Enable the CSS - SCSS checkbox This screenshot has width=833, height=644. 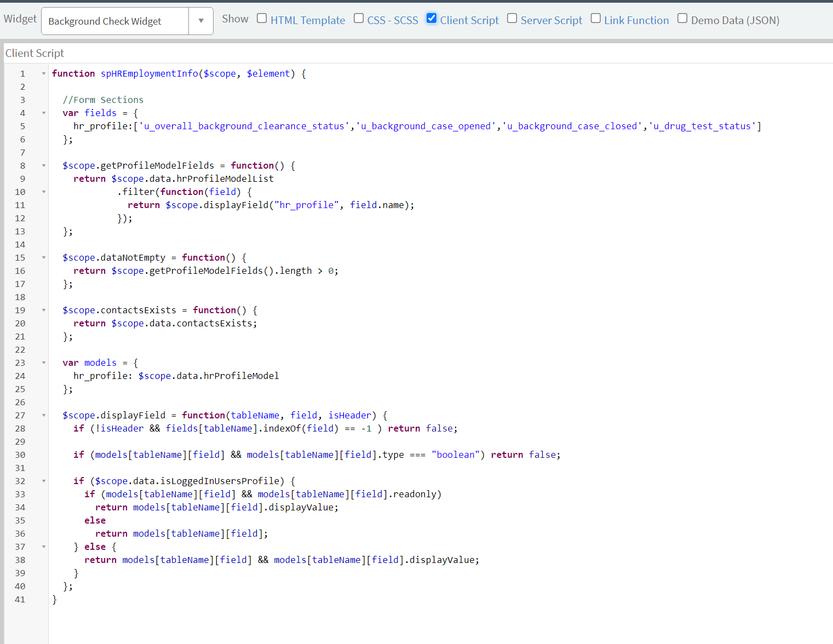click(359, 19)
